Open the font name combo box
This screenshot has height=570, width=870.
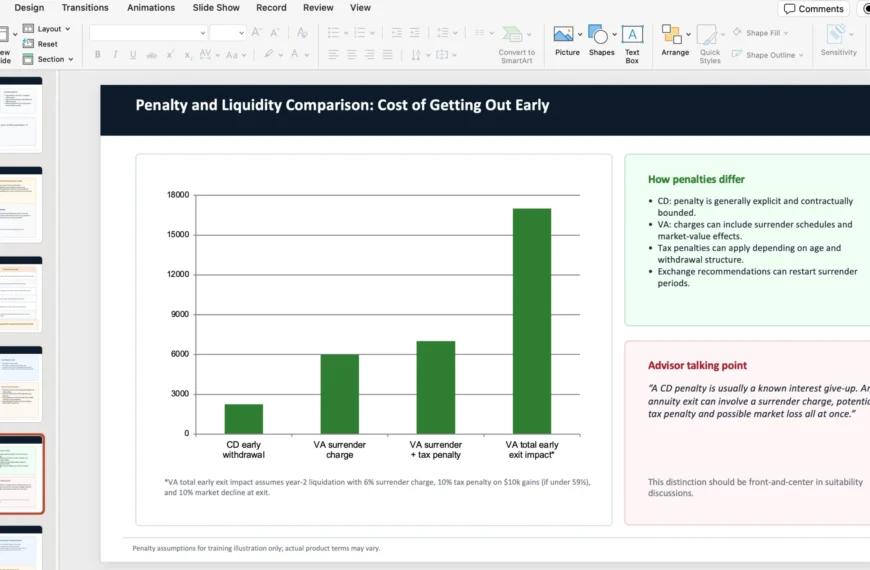coord(147,33)
